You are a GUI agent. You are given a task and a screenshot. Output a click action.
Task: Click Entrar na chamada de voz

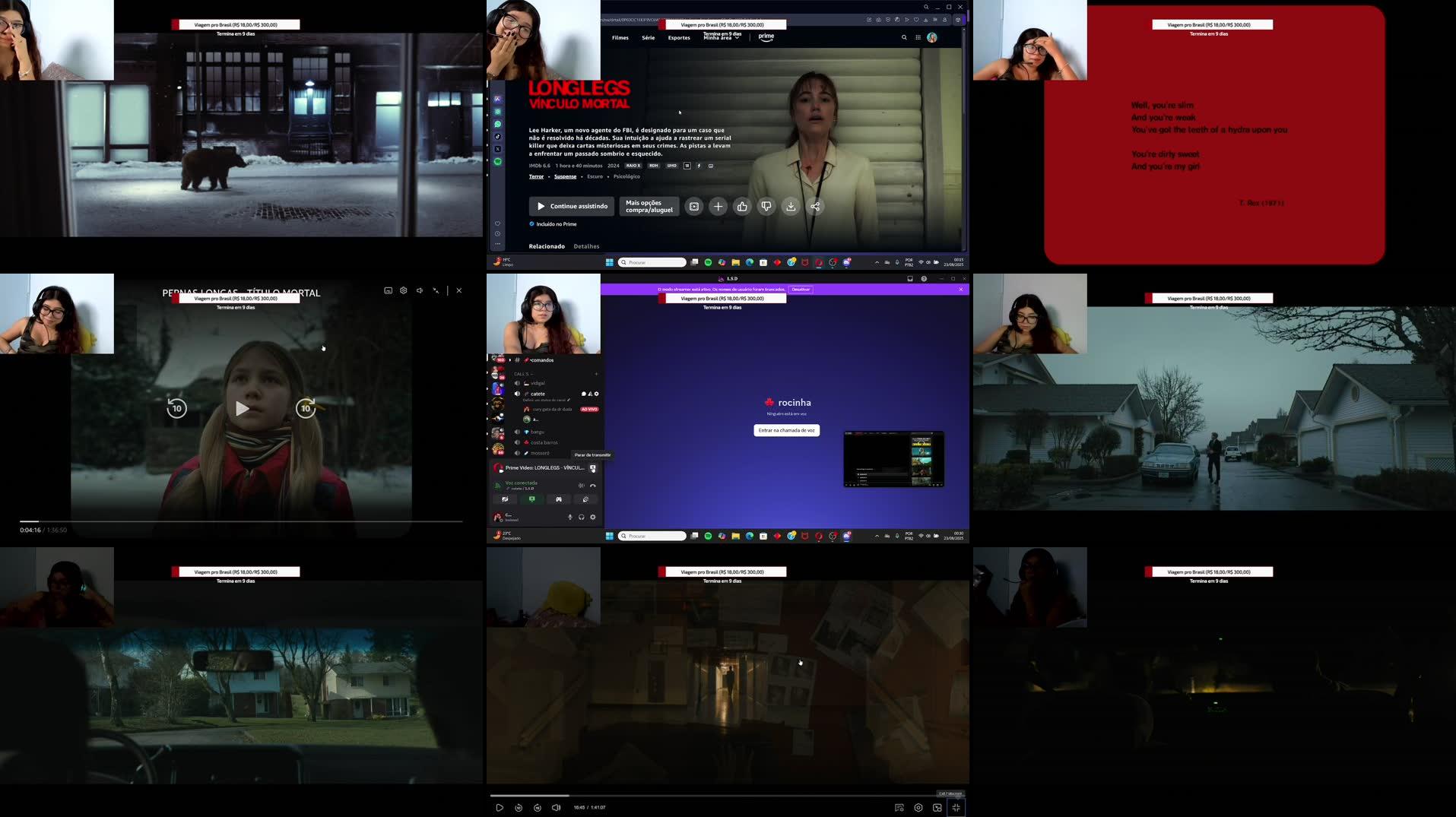click(x=786, y=430)
